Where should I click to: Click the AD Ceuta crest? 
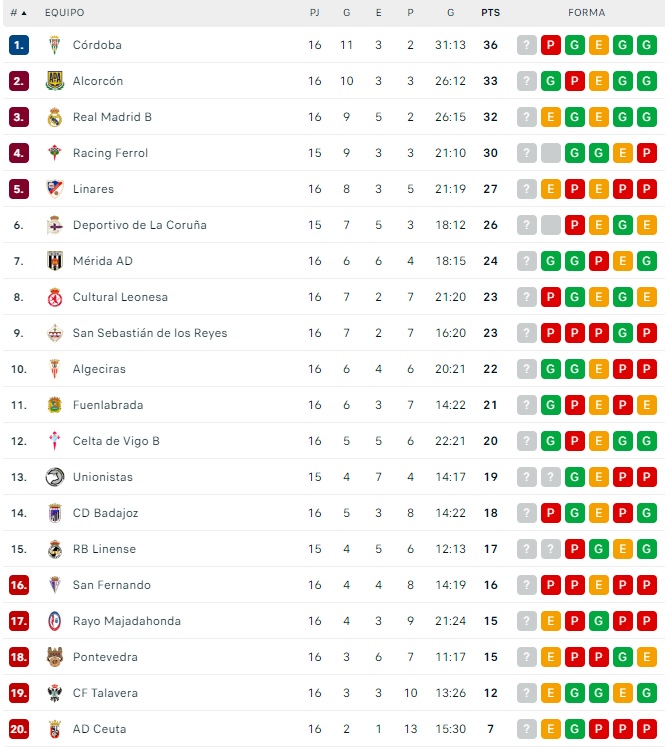[55, 729]
